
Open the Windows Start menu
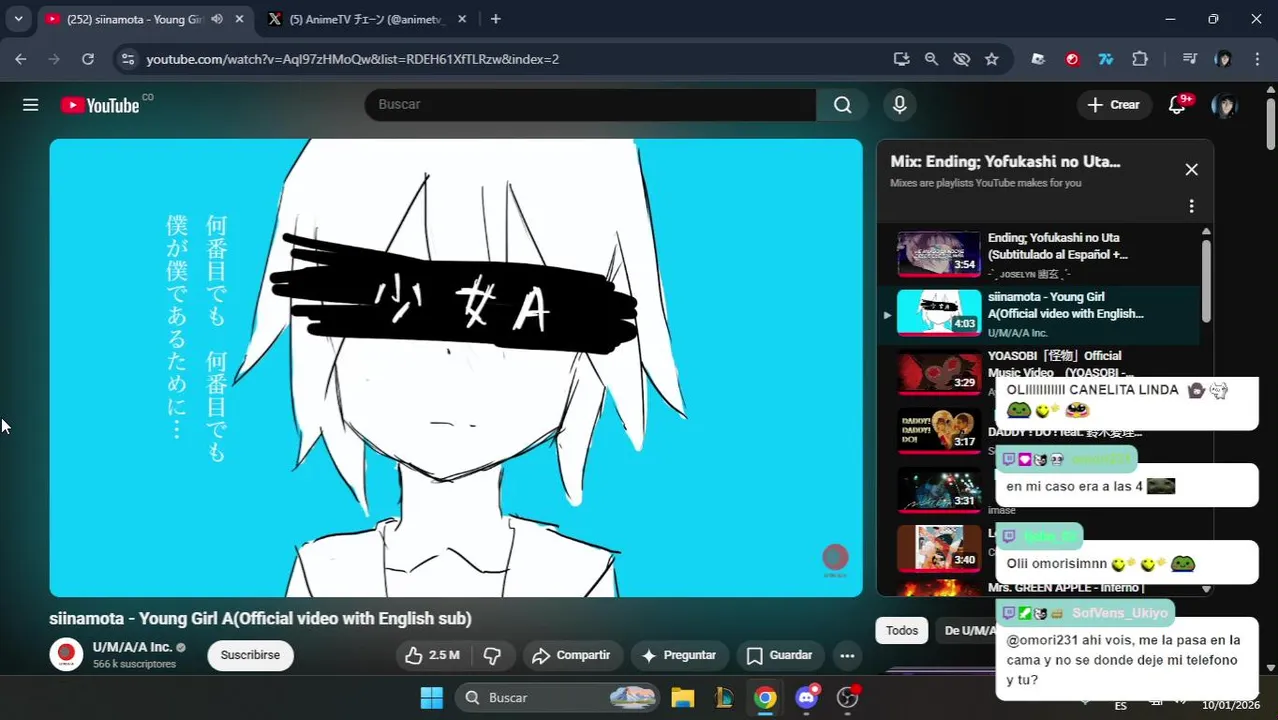pos(431,698)
